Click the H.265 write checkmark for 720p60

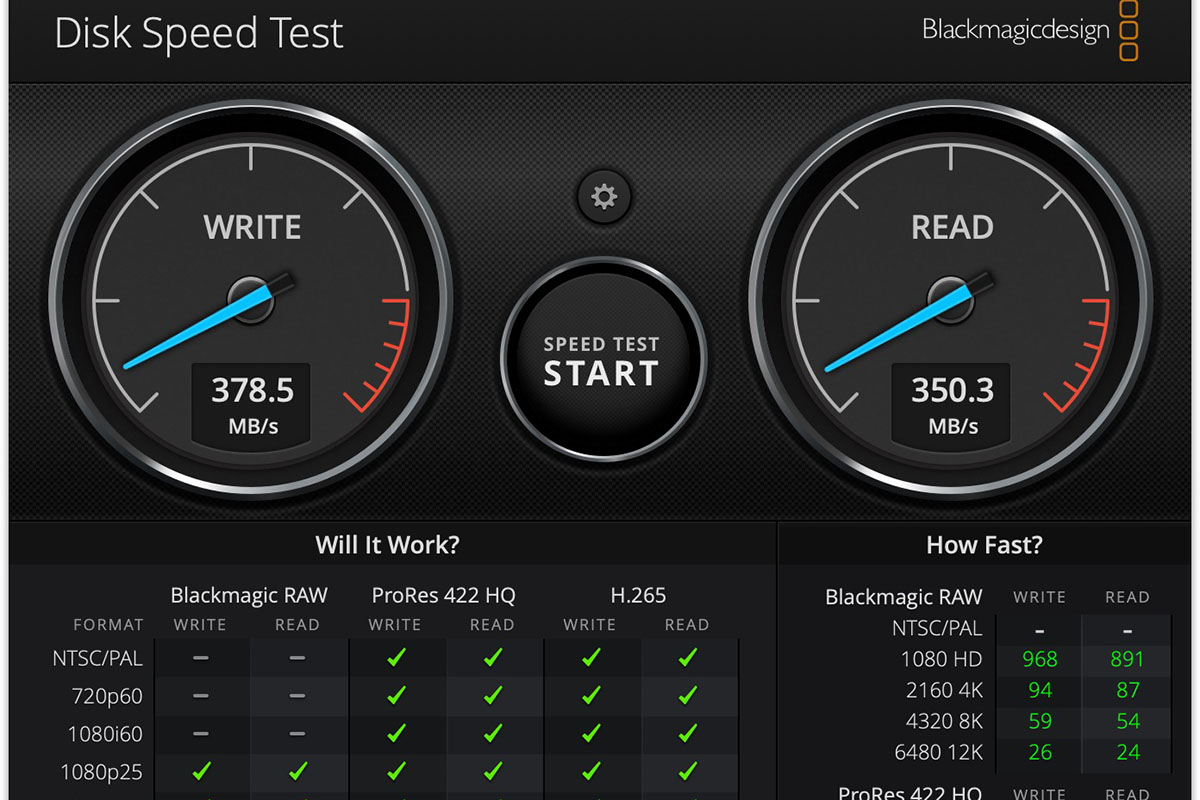(591, 695)
